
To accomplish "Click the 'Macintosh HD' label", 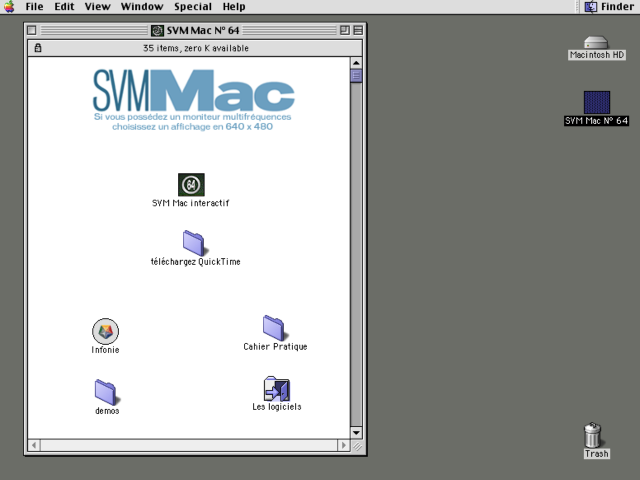I will pos(597,55).
